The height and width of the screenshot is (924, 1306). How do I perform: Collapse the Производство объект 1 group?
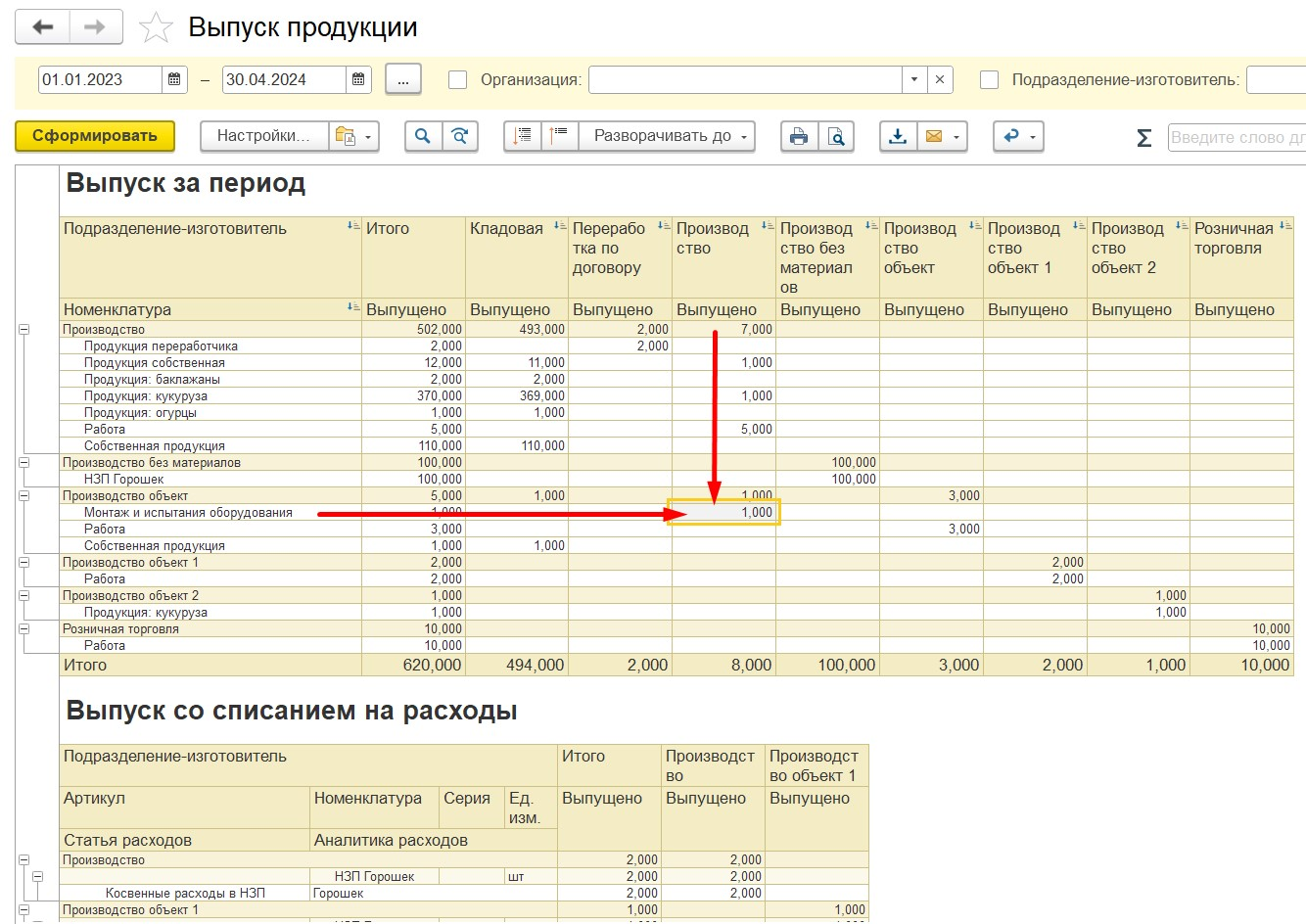tap(23, 563)
